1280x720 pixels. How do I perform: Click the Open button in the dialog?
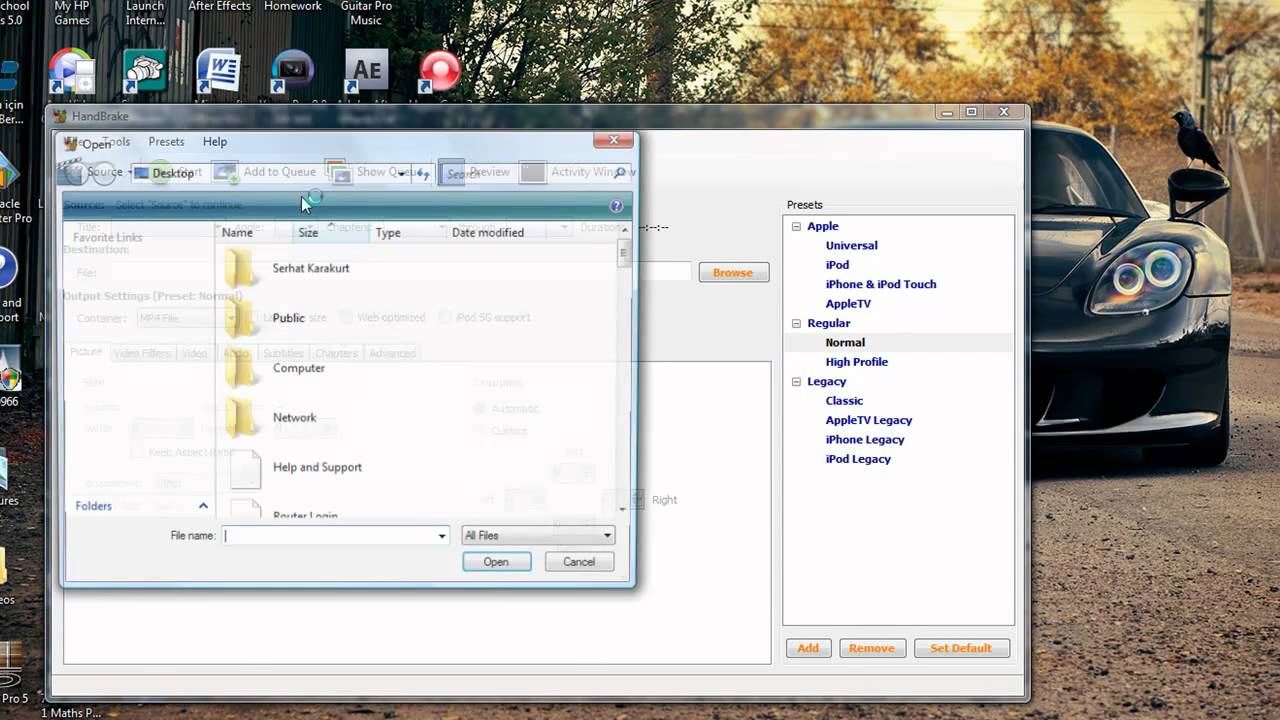tap(496, 562)
